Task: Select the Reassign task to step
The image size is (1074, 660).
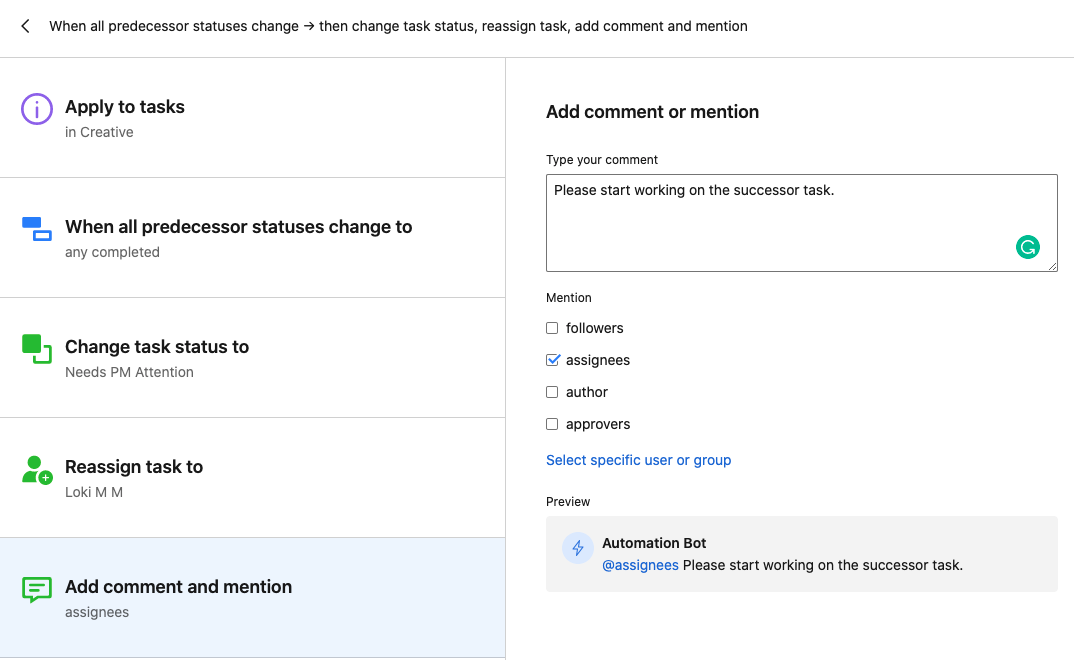Action: pyautogui.click(x=252, y=478)
